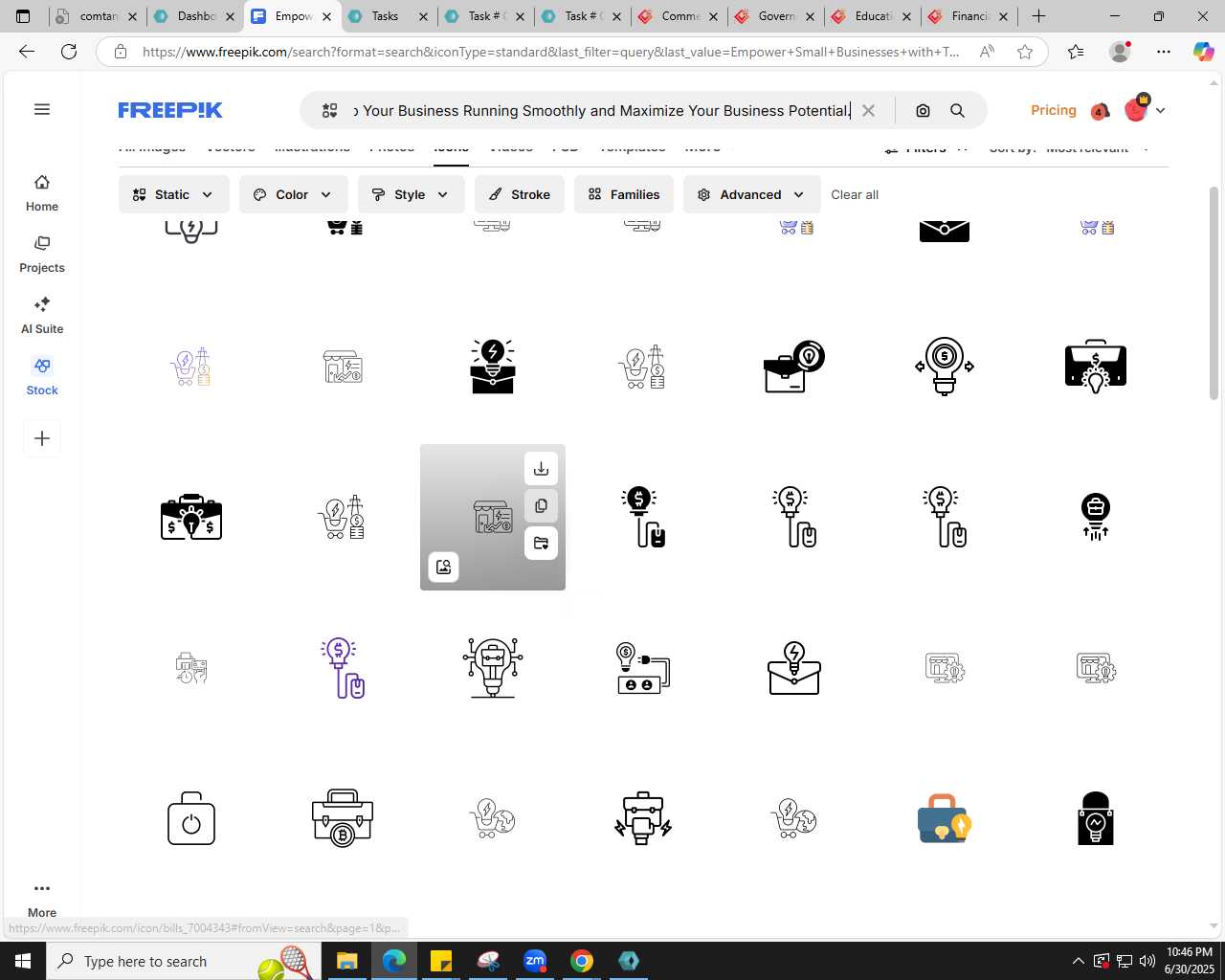Screen dimensions: 1225x980
Task: Switch to the Tasks browser tab
Action: pyautogui.click(x=389, y=16)
